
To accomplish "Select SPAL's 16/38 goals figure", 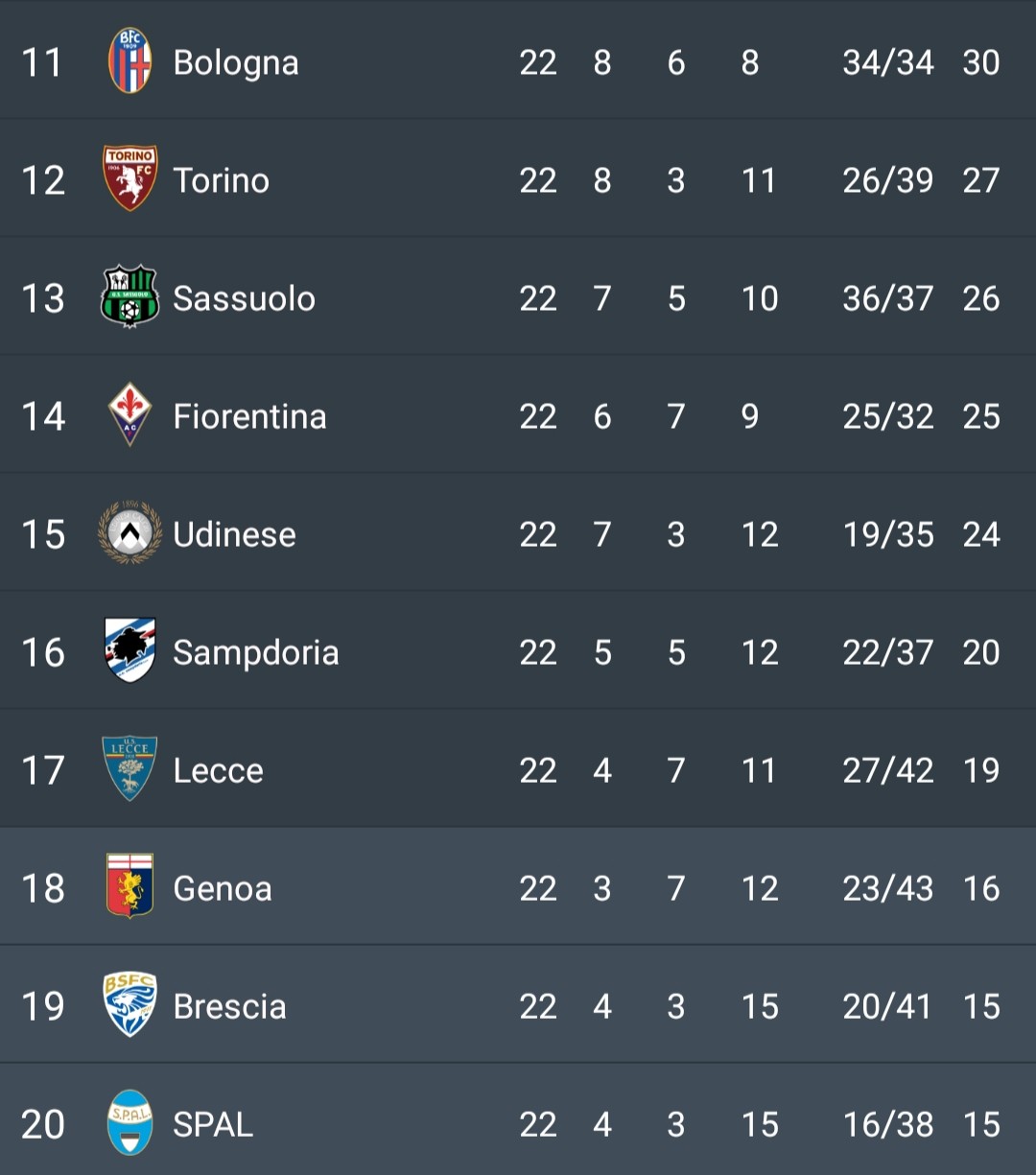I will pyautogui.click(x=887, y=1125).
